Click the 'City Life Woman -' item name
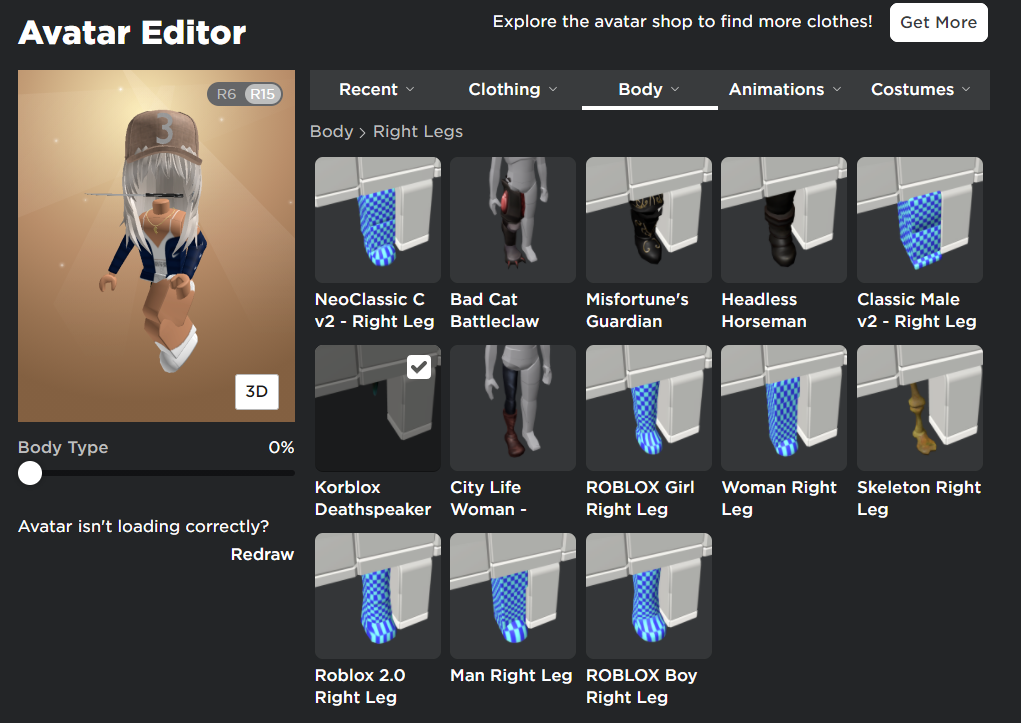This screenshot has width=1021, height=723. click(488, 498)
